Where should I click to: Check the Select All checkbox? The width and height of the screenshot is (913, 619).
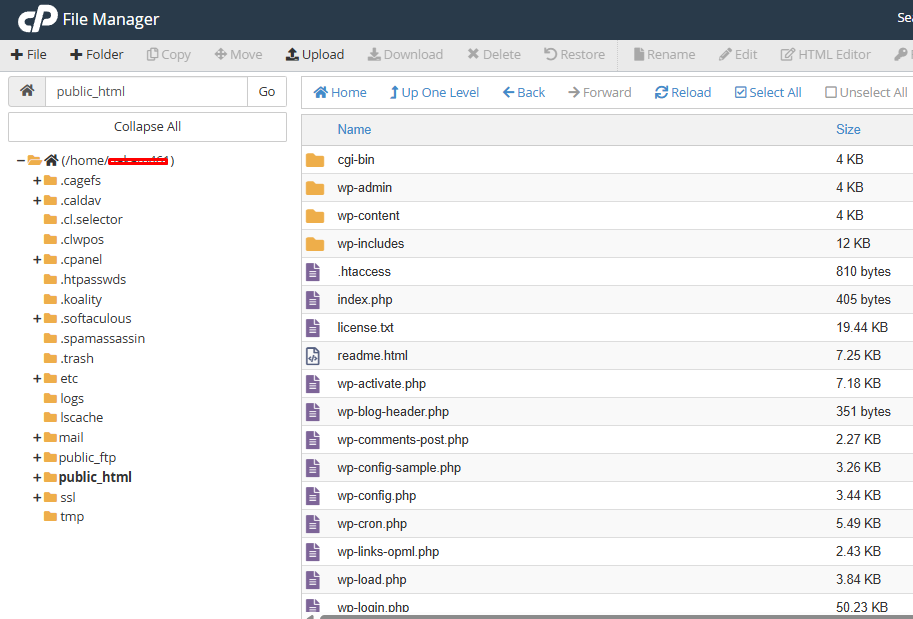point(741,93)
